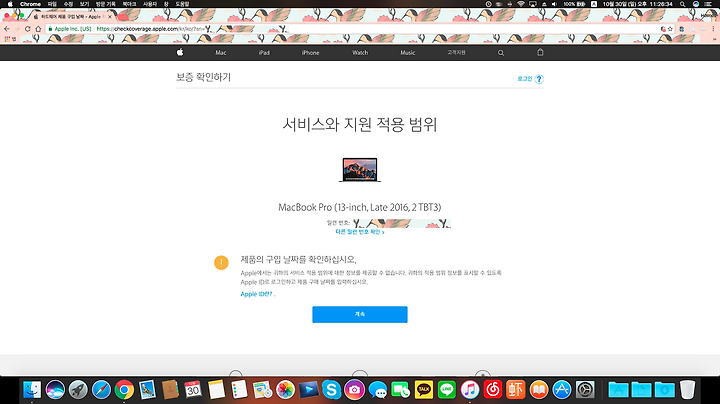Viewport: 720px width, 404px height.
Task: Bookmark this page with the star icon
Action: tap(670, 28)
